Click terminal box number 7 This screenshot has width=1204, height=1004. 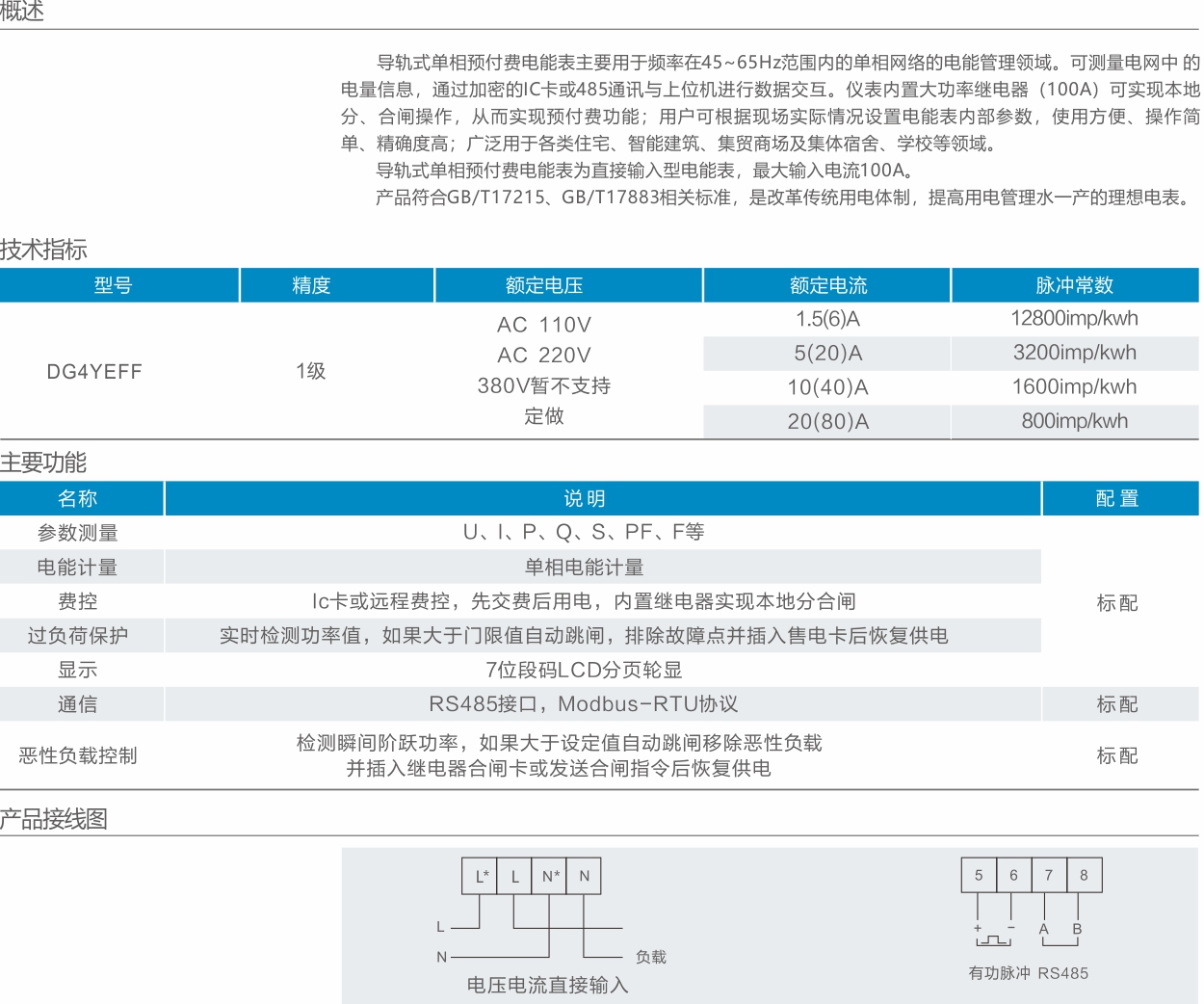(1049, 875)
